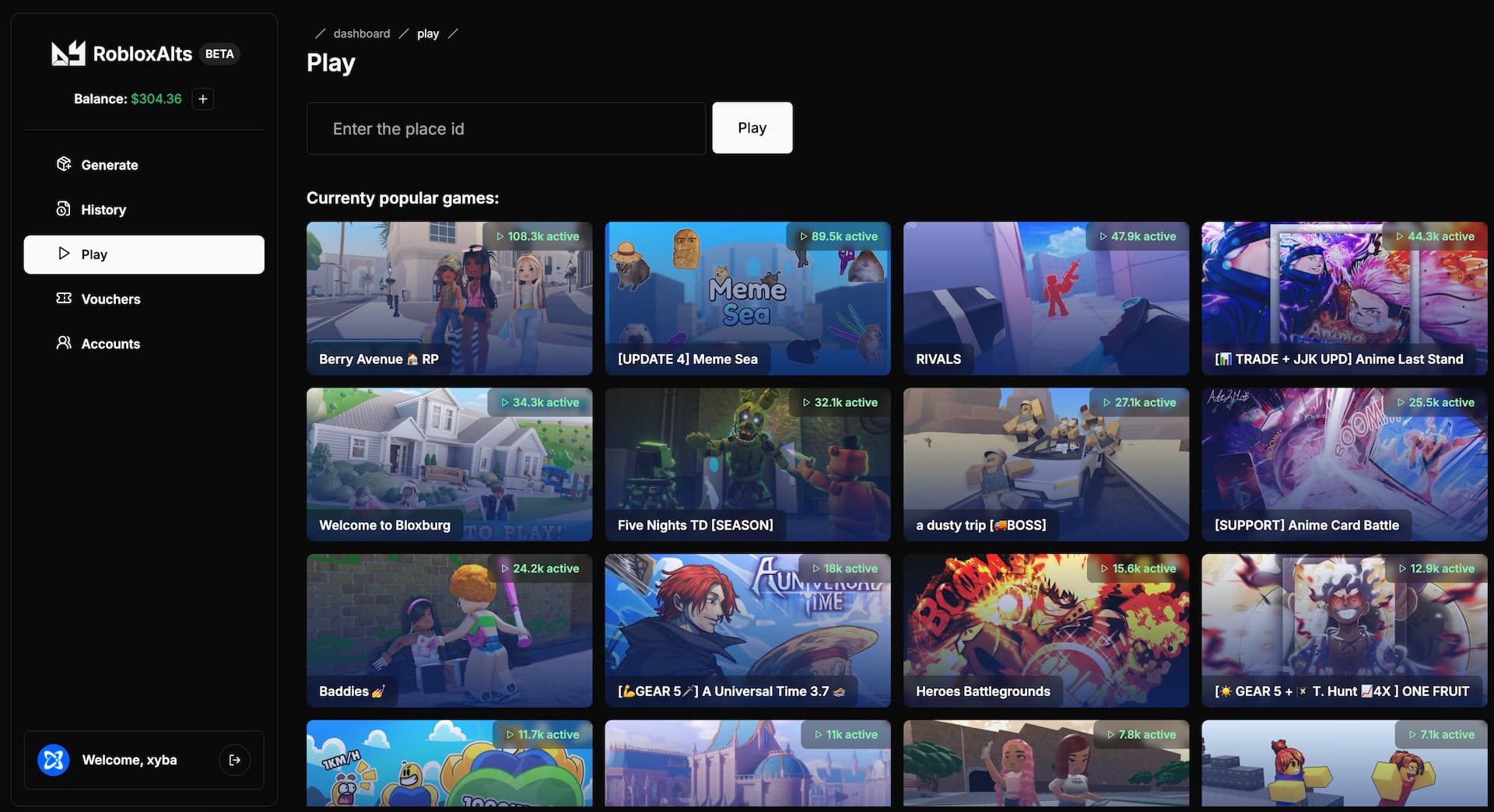Open the game card with 11k active
The height and width of the screenshot is (812, 1494).
[x=748, y=763]
